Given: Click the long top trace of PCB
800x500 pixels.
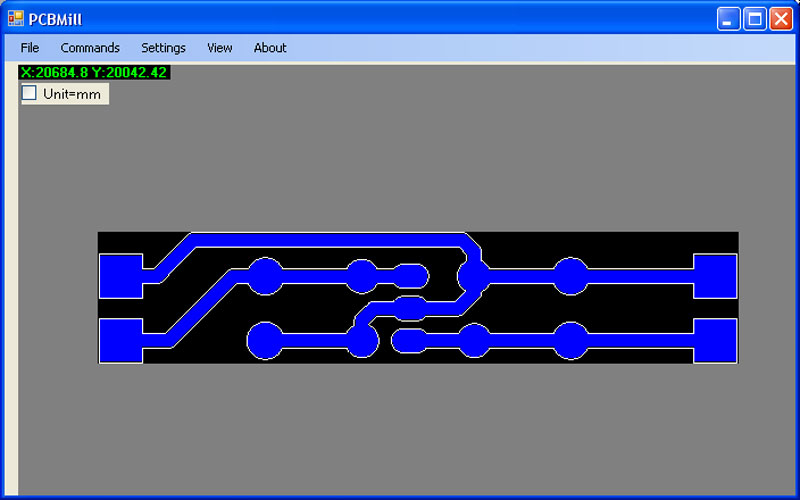Looking at the screenshot, I should coord(327,240).
